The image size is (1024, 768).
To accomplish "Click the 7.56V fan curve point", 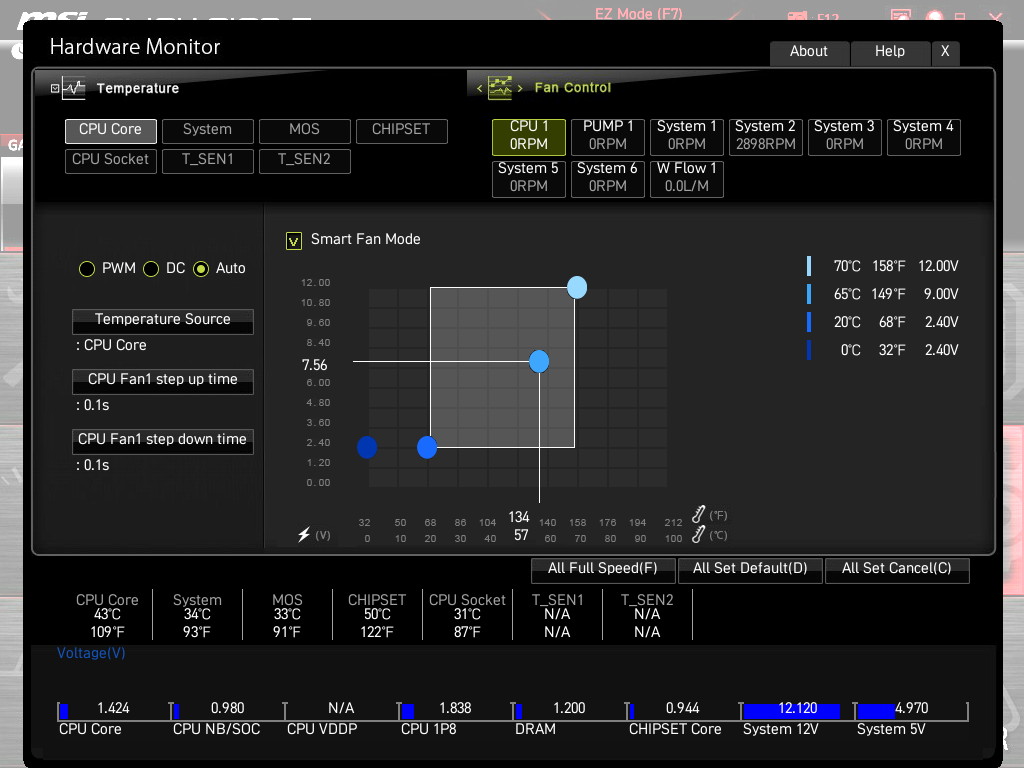I will coord(539,361).
